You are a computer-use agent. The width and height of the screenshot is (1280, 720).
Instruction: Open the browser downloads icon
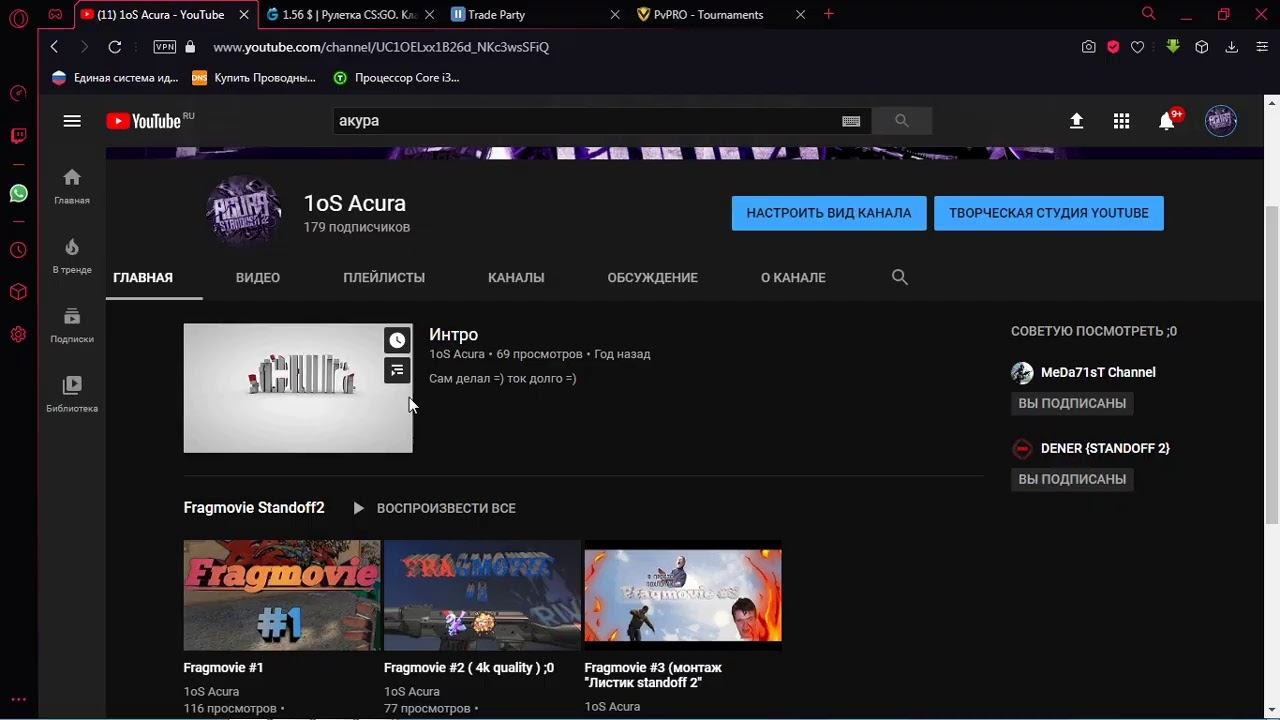point(1232,47)
